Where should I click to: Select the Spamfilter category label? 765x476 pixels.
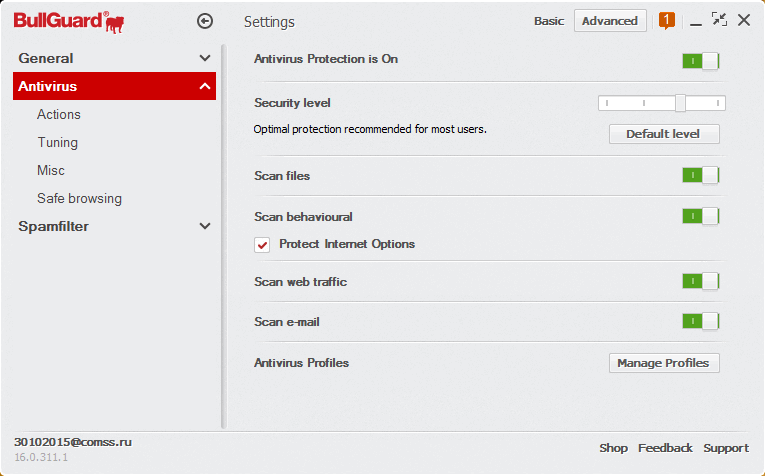54,226
